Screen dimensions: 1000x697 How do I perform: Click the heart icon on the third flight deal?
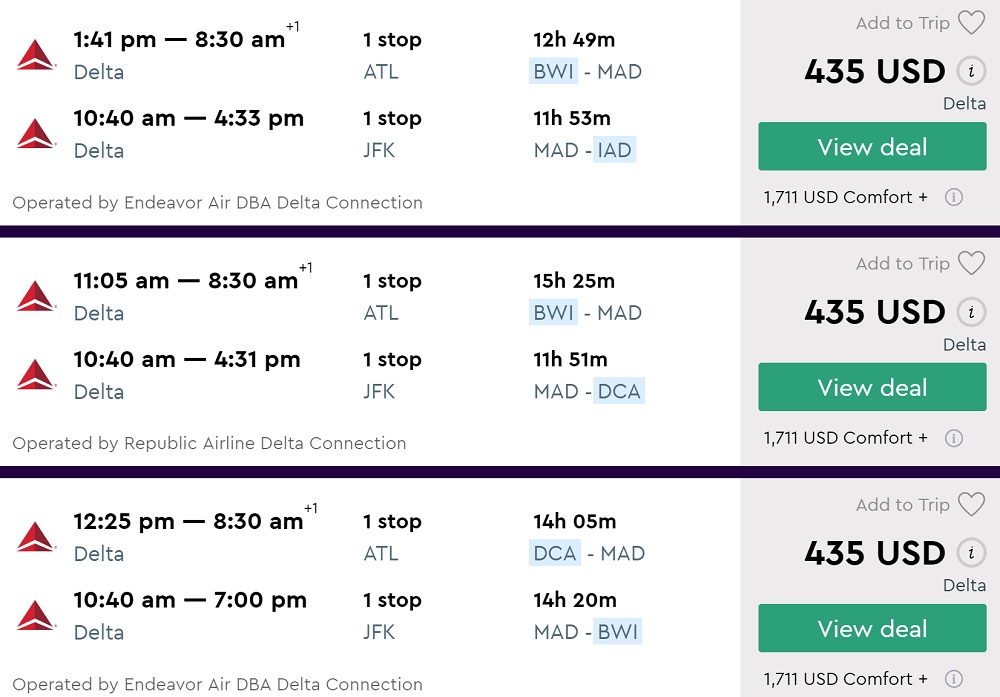coord(971,505)
